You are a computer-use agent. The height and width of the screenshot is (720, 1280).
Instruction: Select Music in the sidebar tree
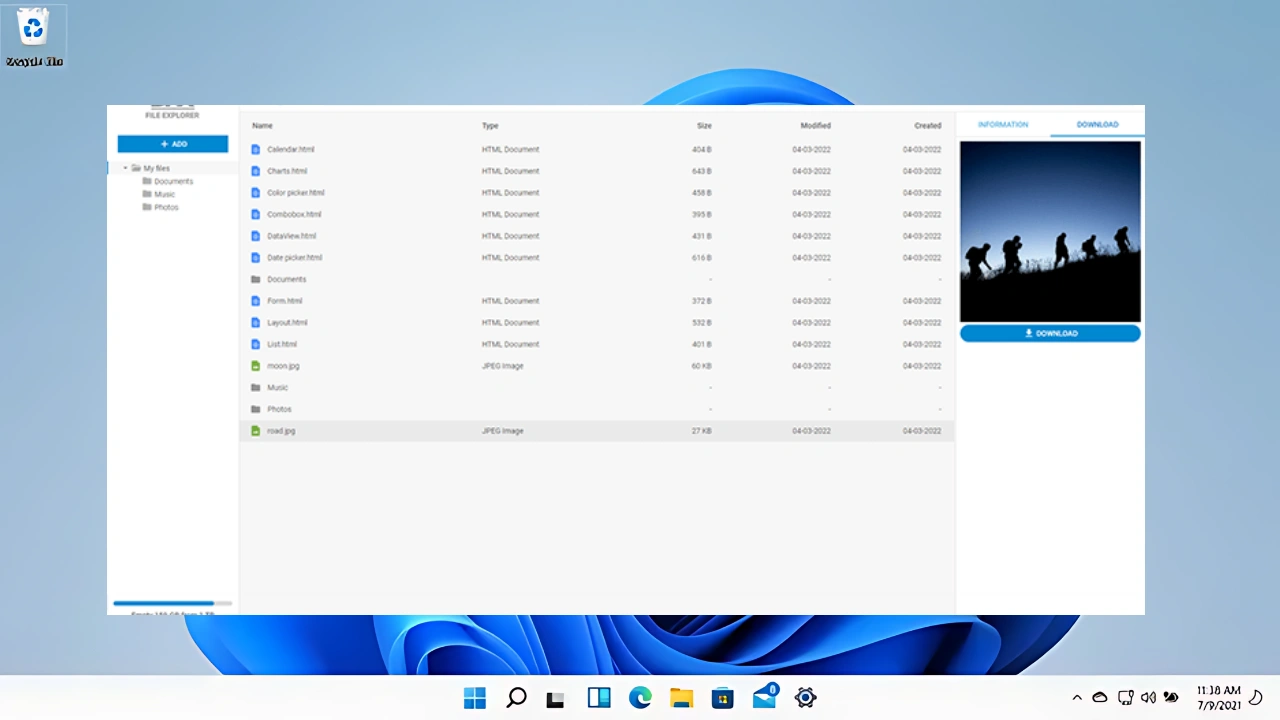pos(164,194)
